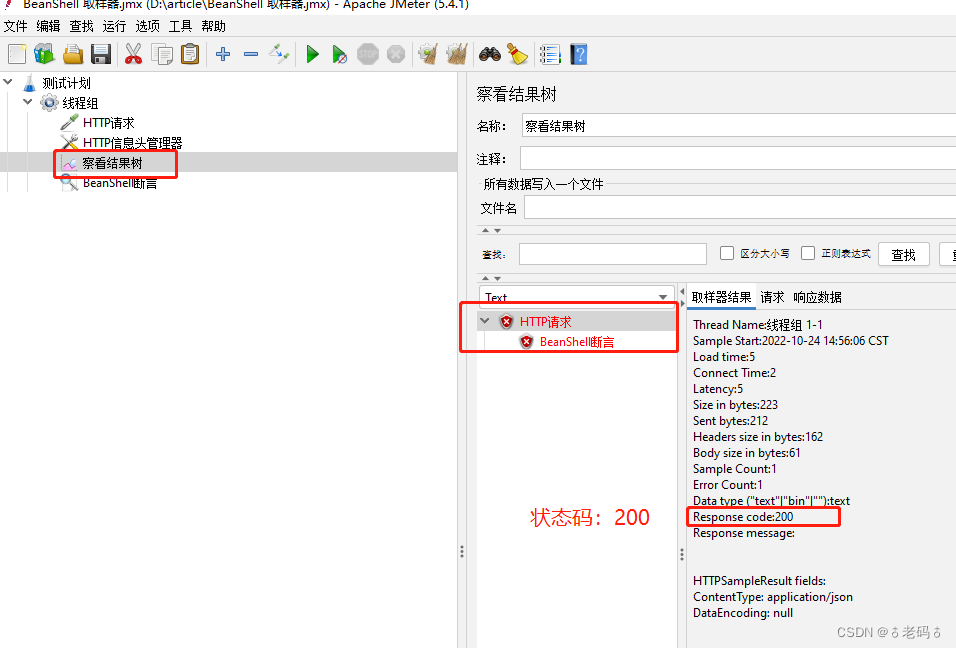The image size is (956, 648).
Task: Start the JMeter test run
Action: pos(312,54)
